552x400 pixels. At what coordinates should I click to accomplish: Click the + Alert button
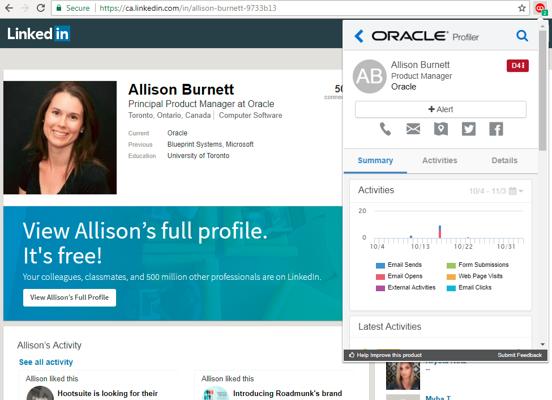coord(441,109)
